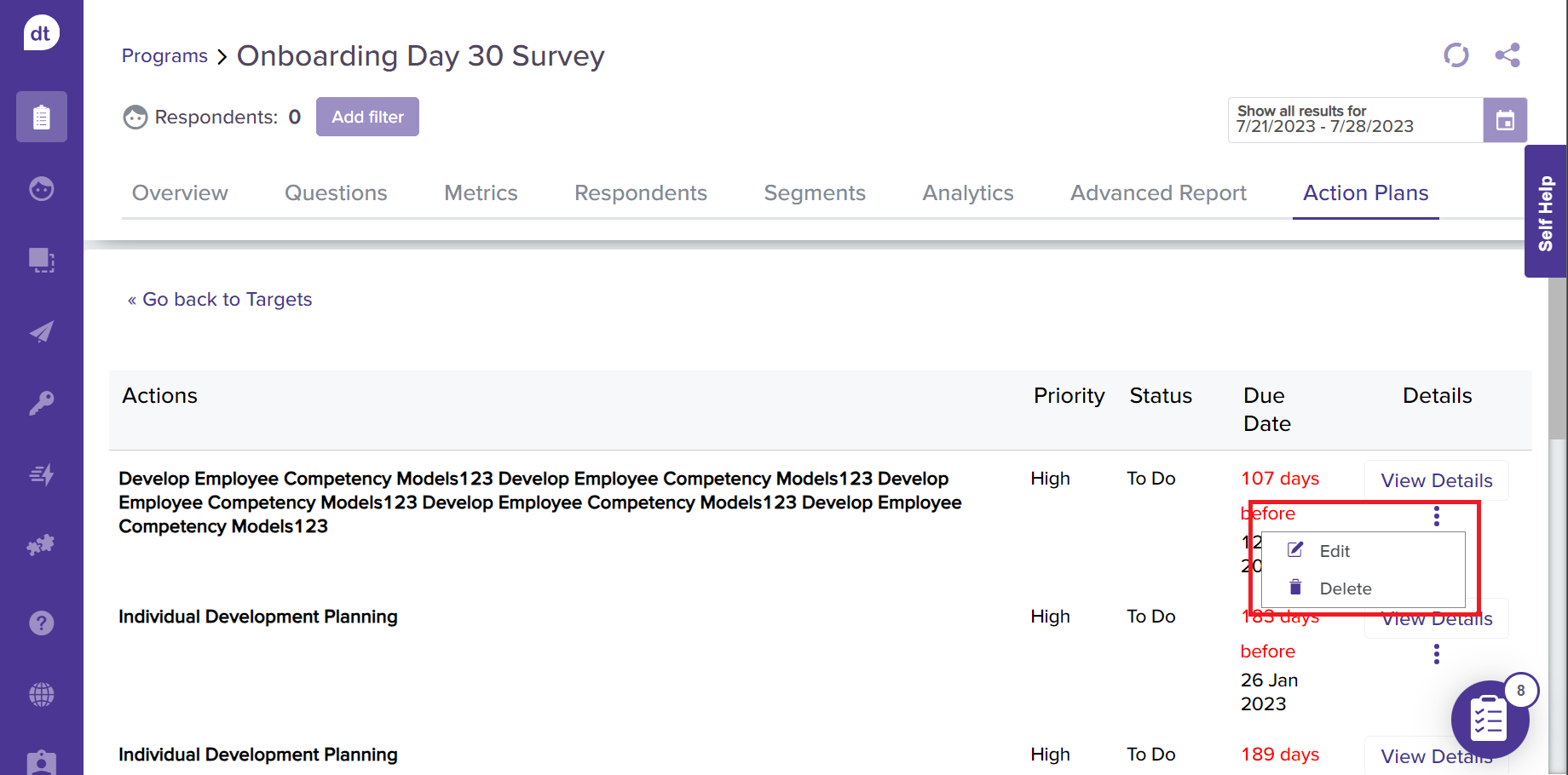Click the paper plane send icon
Viewport: 1568px width, 775px height.
click(x=41, y=331)
